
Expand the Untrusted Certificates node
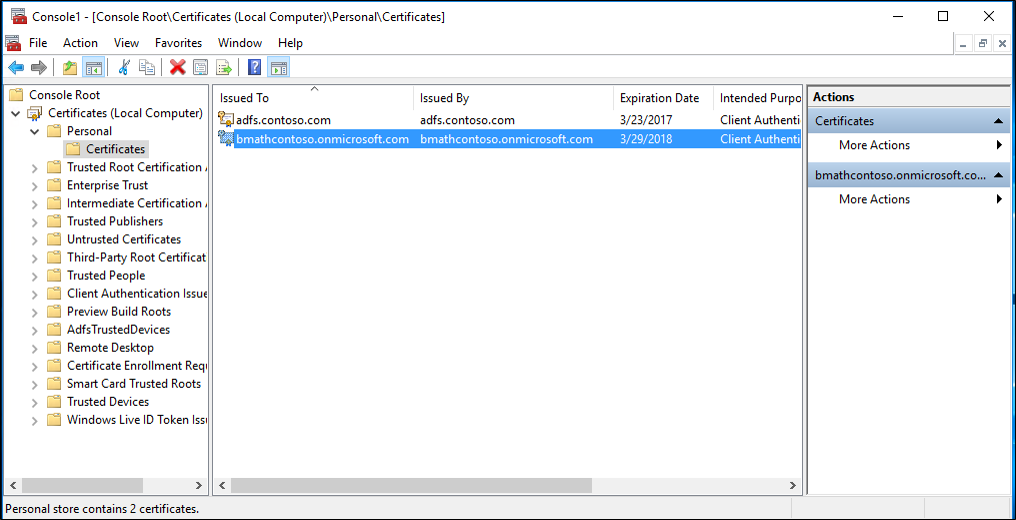click(x=34, y=240)
